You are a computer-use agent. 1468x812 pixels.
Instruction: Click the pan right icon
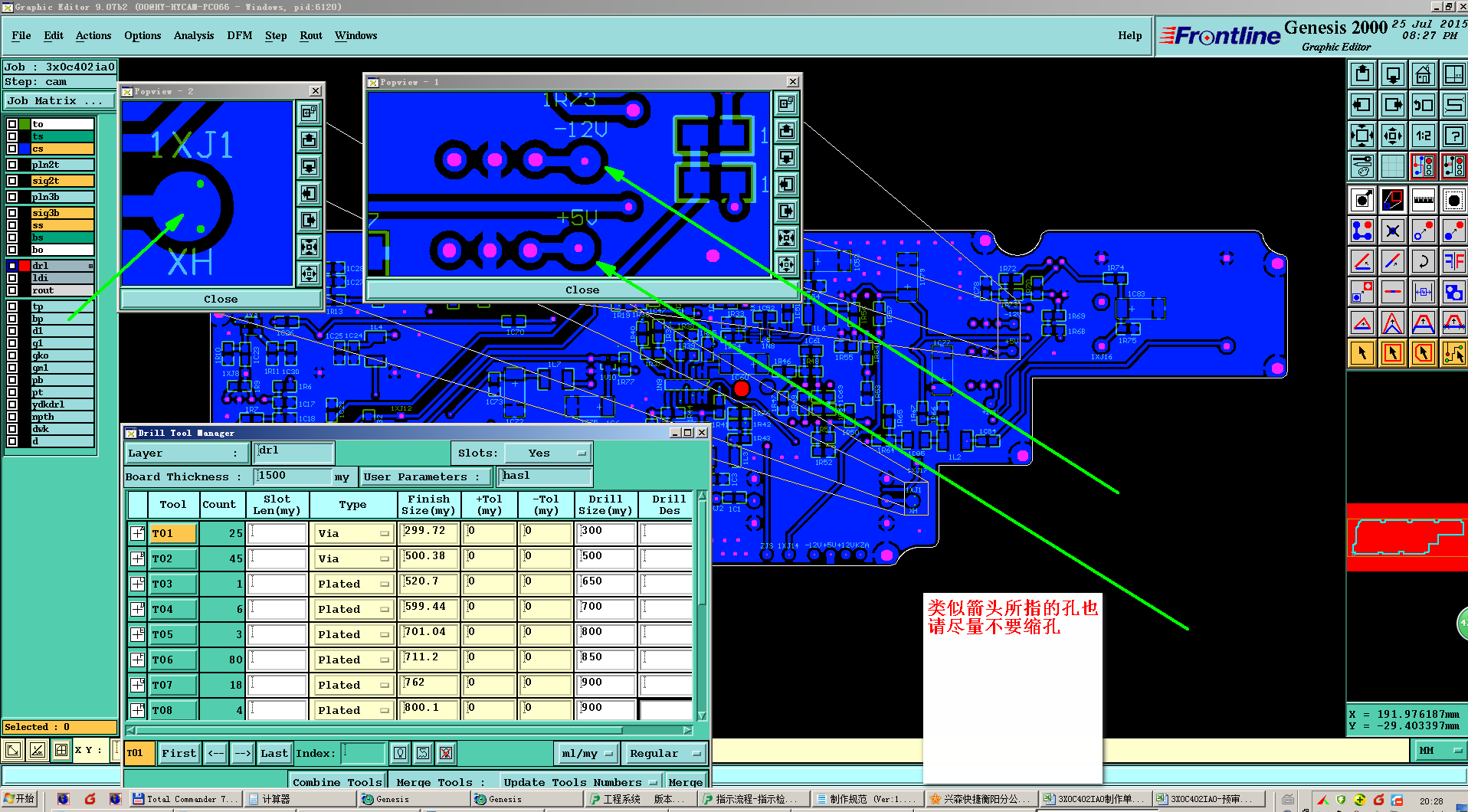(1393, 105)
